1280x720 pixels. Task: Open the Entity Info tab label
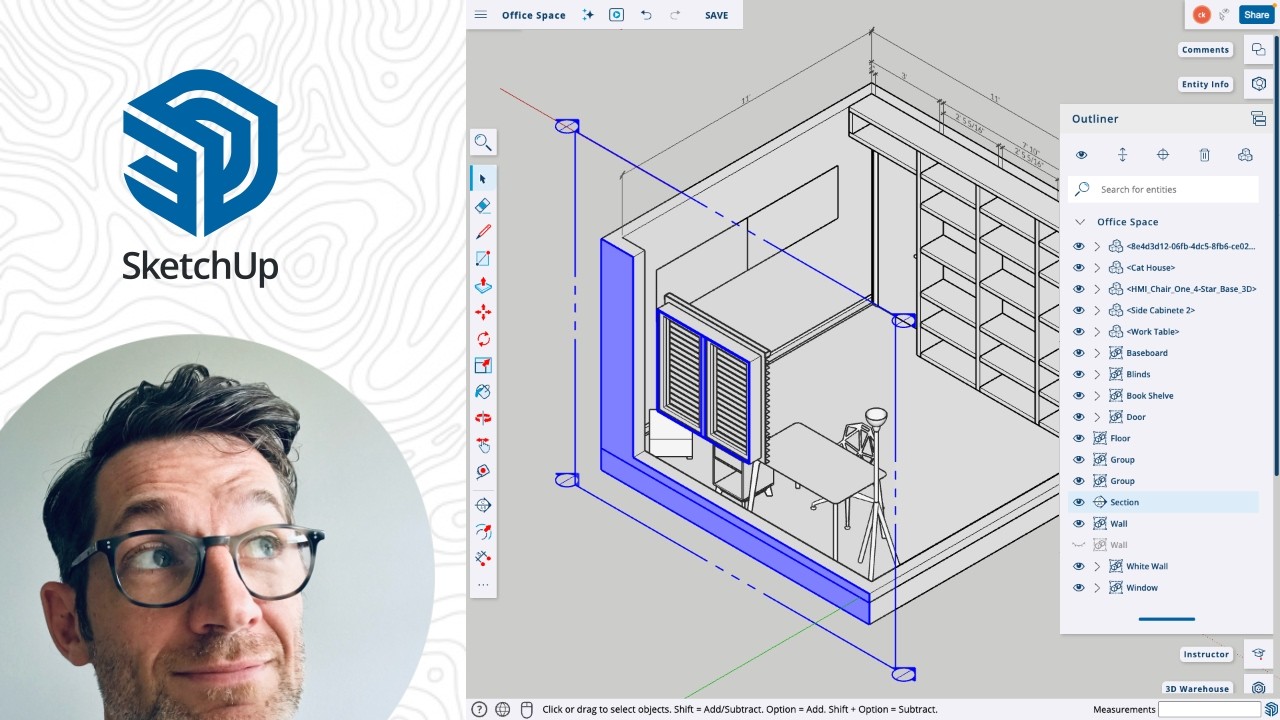[x=1205, y=84]
